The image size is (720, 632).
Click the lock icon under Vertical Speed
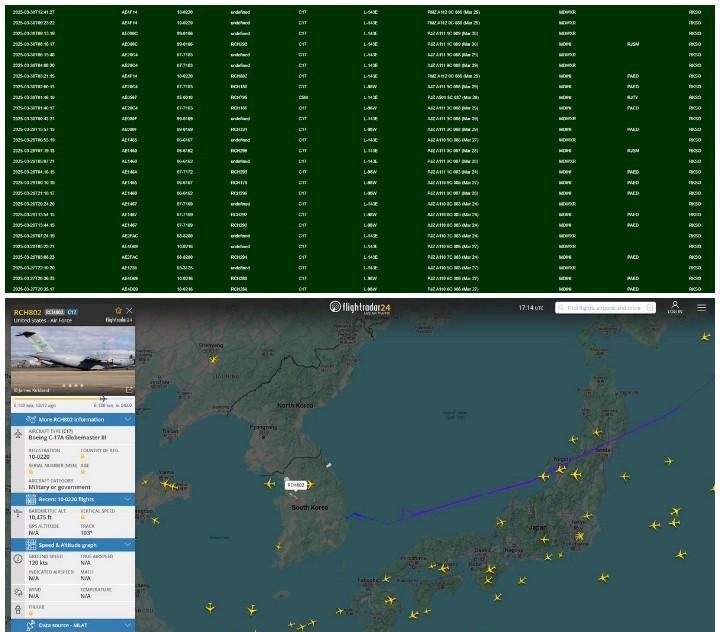pos(83,517)
